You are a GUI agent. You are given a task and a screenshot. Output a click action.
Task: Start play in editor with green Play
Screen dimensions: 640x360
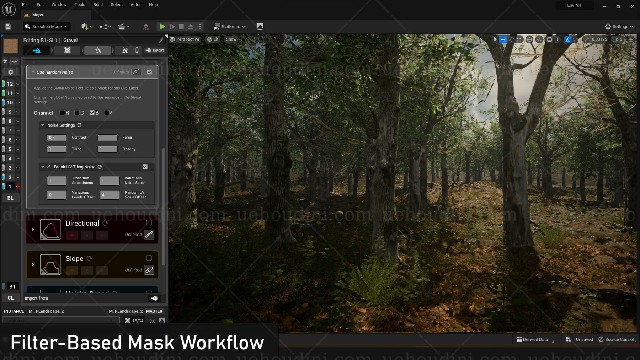click(162, 27)
